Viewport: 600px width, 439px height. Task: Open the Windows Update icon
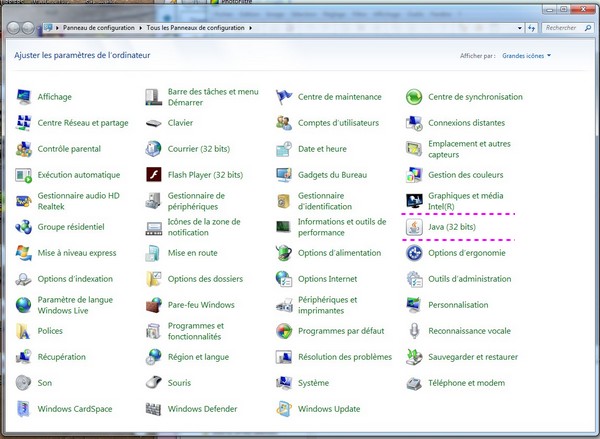(284, 409)
